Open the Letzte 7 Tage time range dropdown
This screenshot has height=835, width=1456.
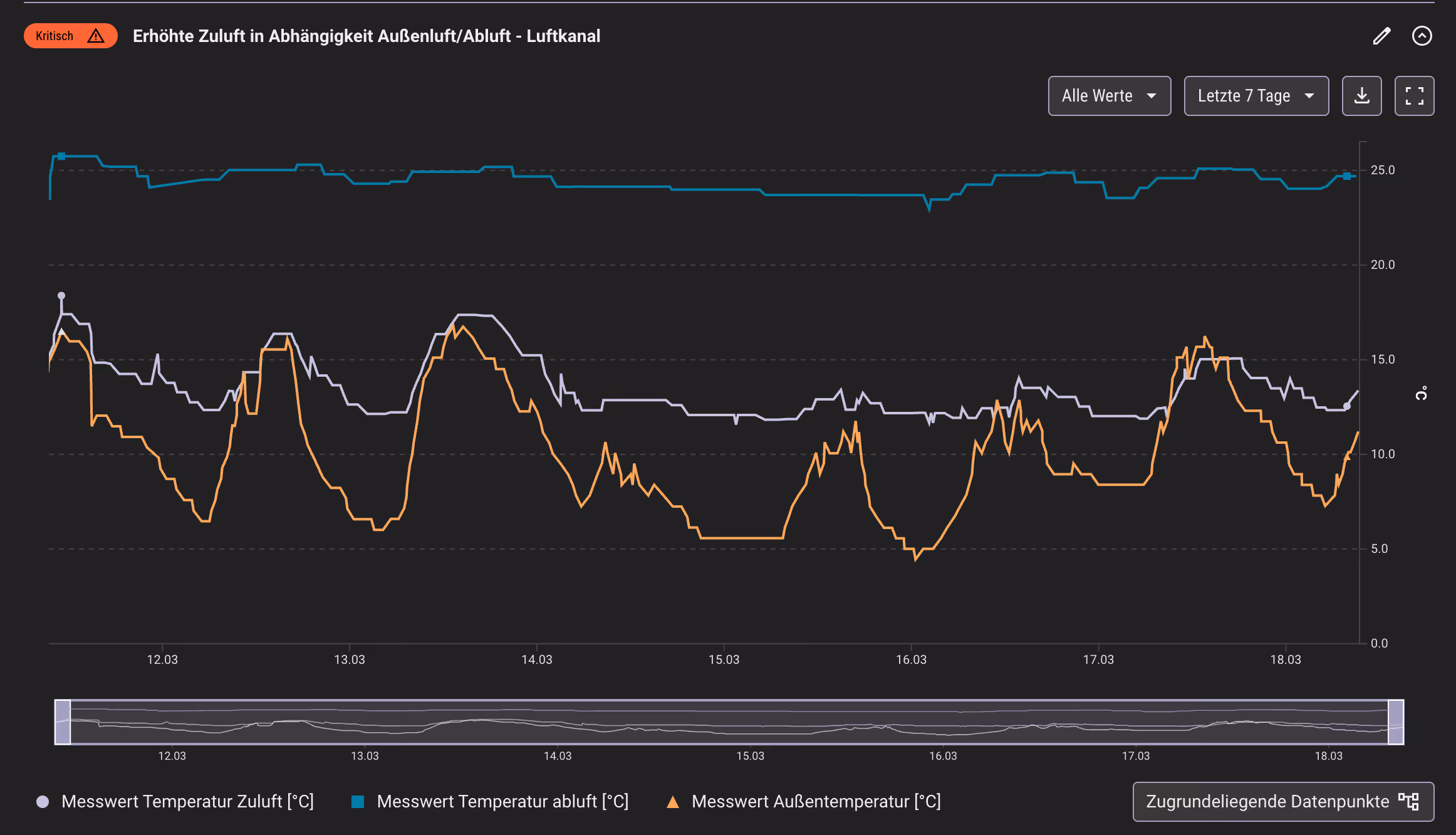pos(1256,95)
